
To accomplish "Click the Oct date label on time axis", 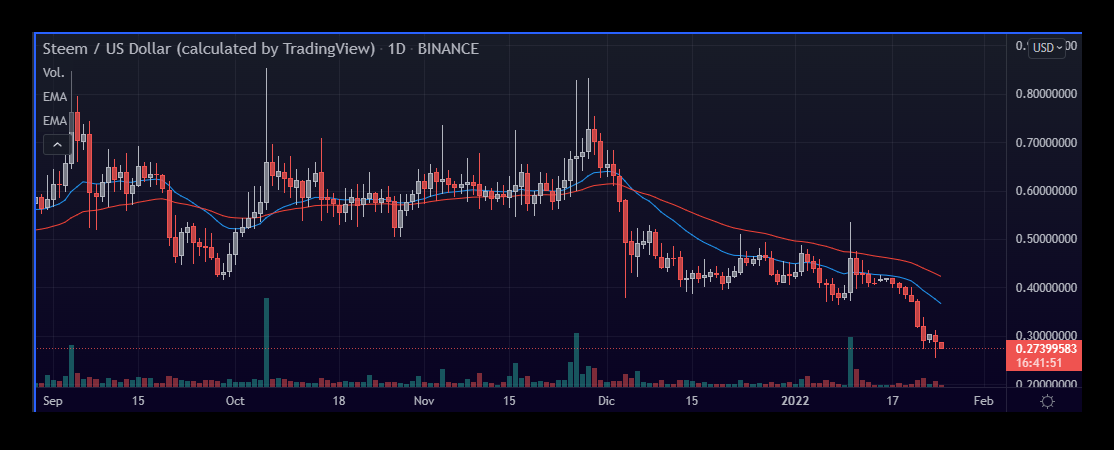I will (x=234, y=401).
